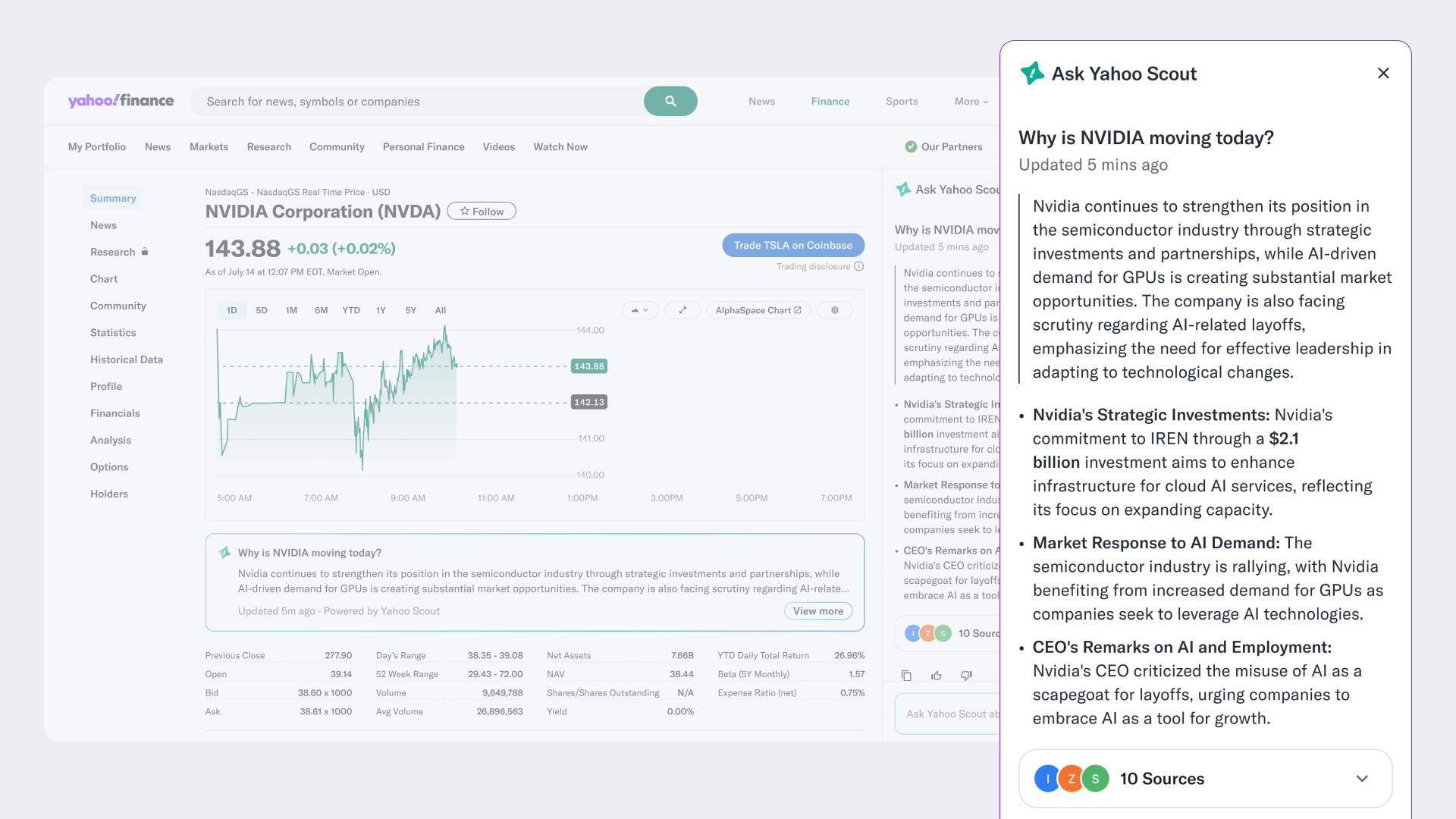
Task: Open Research in the left sidebar
Action: pyautogui.click(x=113, y=252)
